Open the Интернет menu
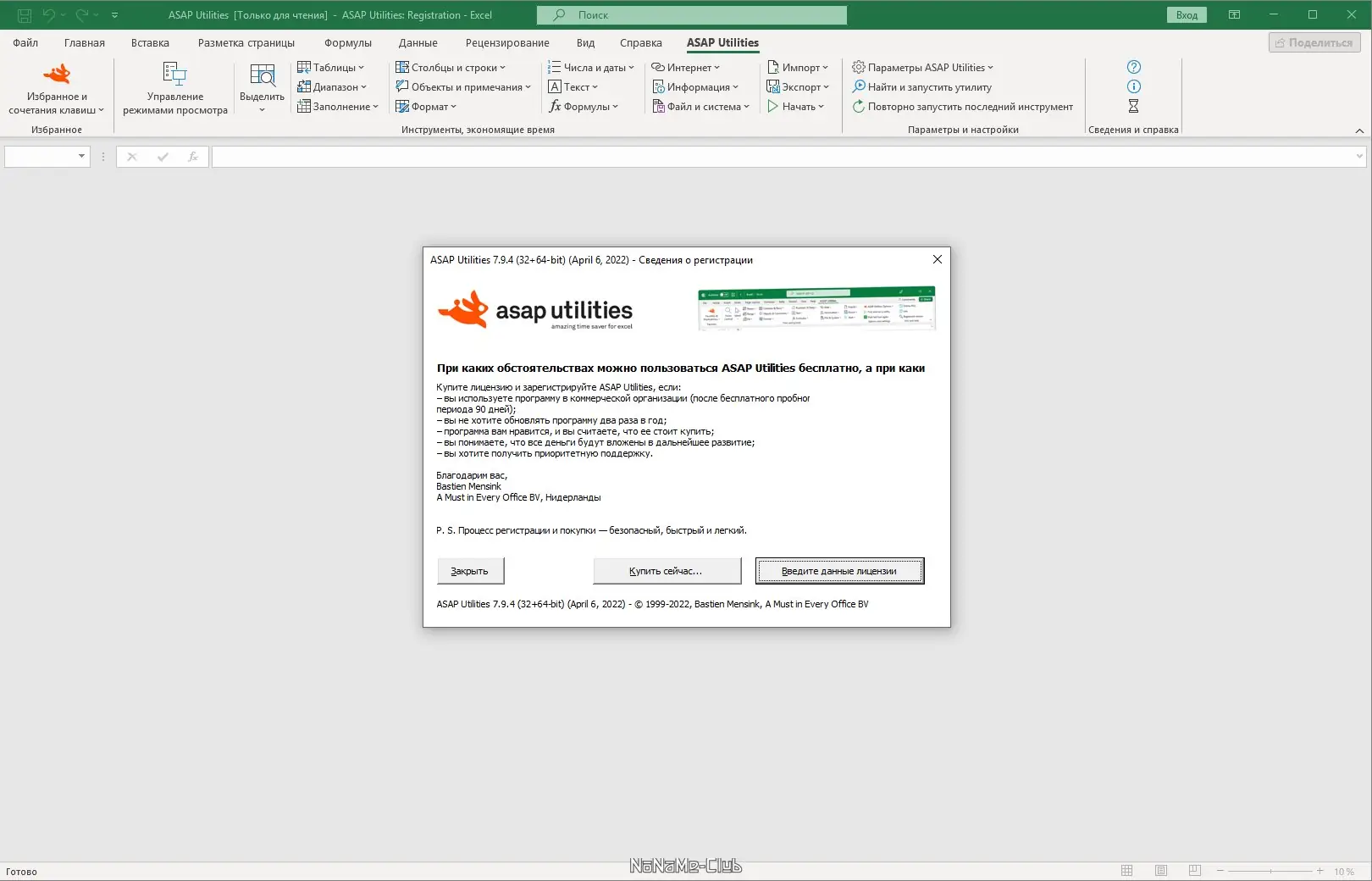The image size is (1372, 881). coord(685,68)
